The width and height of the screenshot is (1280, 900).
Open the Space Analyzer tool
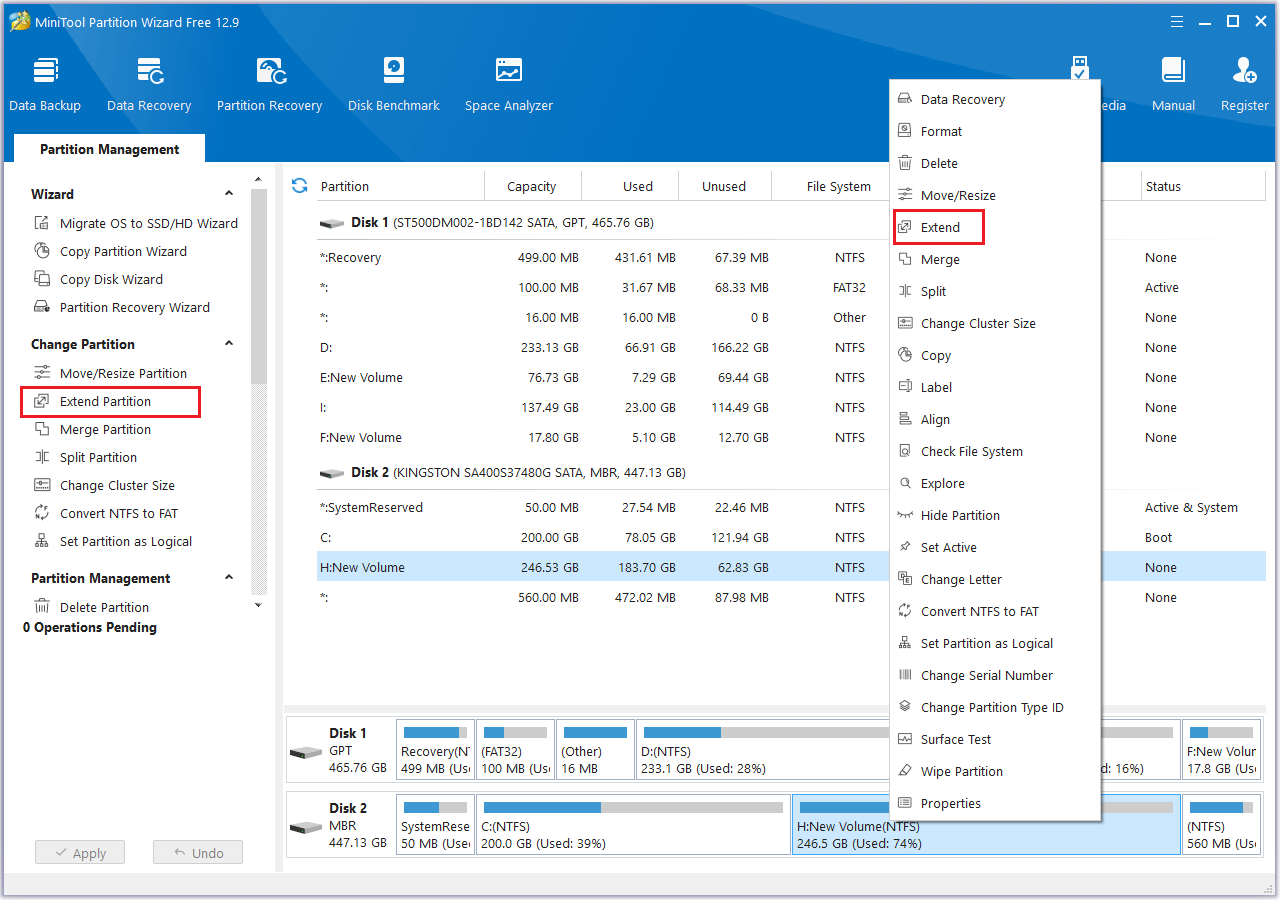click(x=509, y=85)
